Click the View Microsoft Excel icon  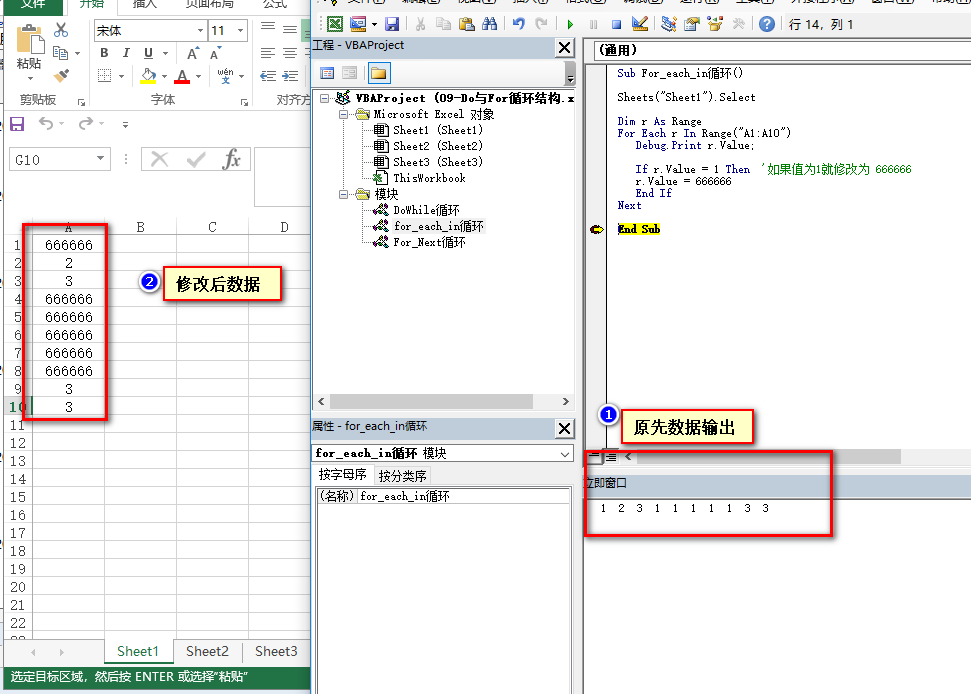click(x=335, y=23)
